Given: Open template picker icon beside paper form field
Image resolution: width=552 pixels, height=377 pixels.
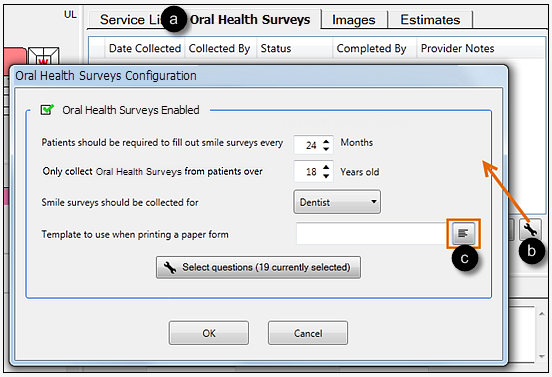Looking at the screenshot, I should click(x=463, y=233).
